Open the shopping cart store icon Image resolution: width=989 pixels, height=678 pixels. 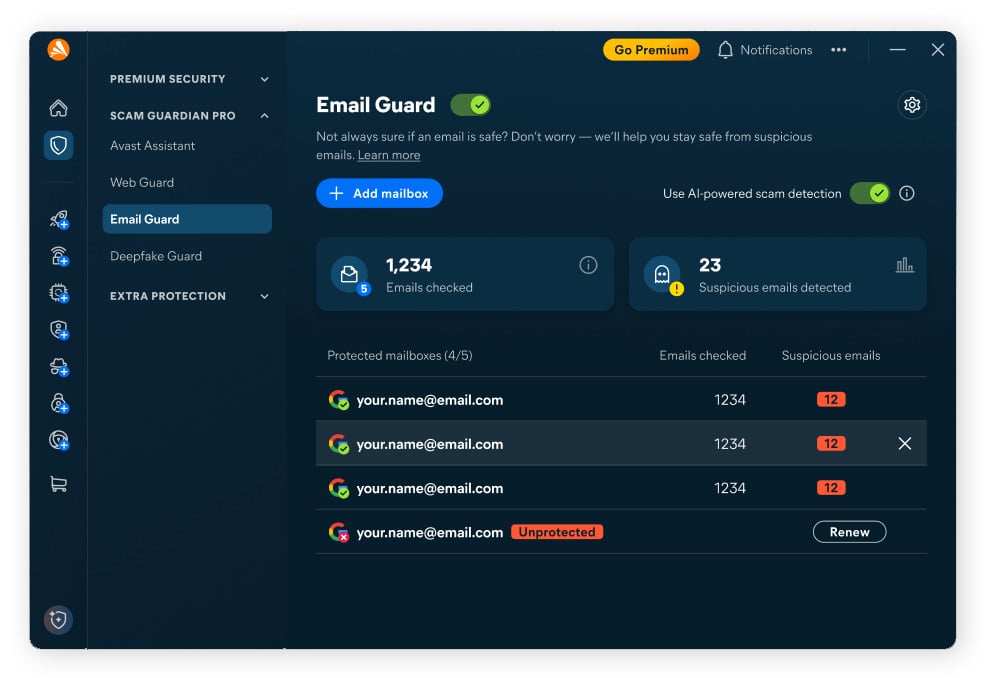[x=59, y=484]
